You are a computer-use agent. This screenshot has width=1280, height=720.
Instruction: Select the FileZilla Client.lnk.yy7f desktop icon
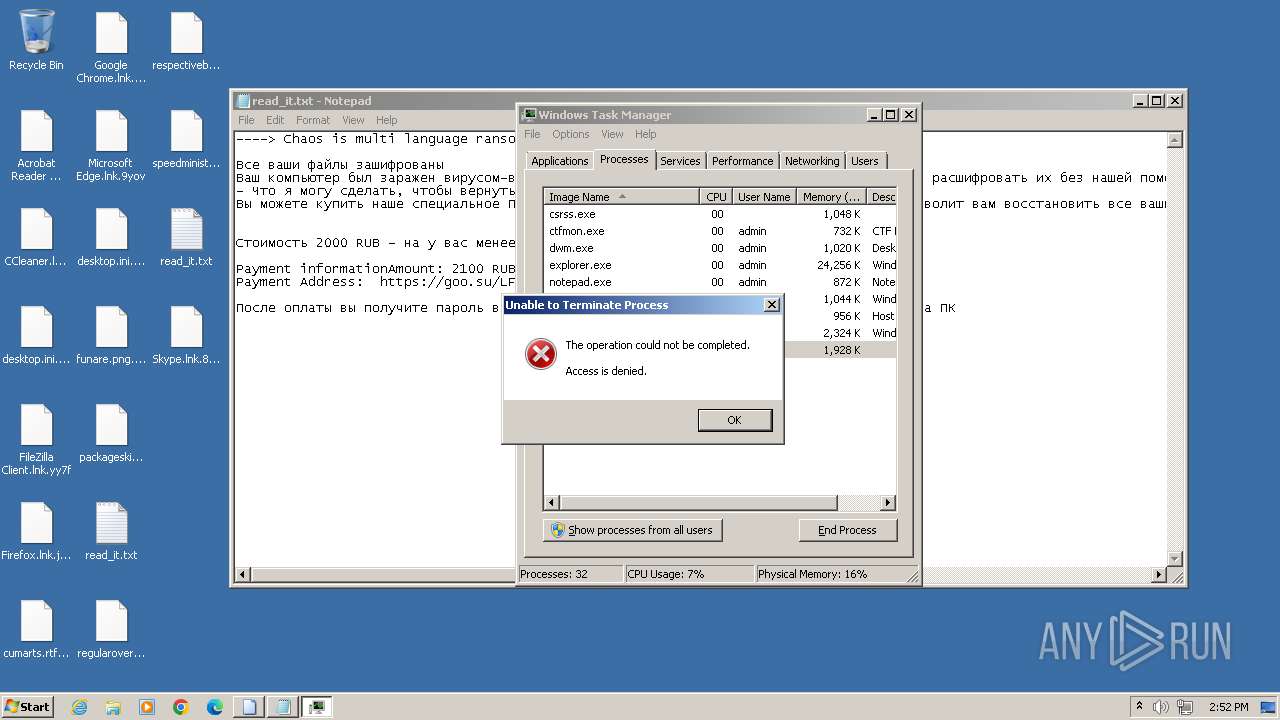pos(36,439)
